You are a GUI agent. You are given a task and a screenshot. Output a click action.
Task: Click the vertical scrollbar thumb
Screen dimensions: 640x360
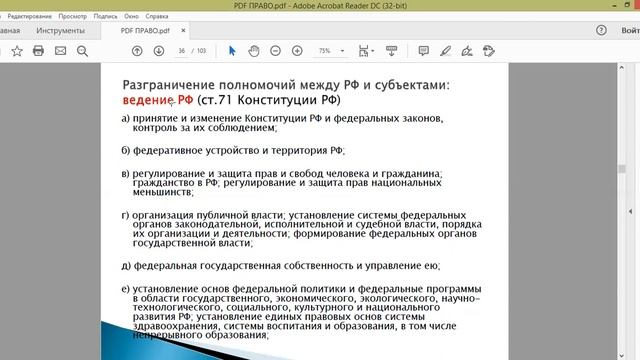click(622, 169)
